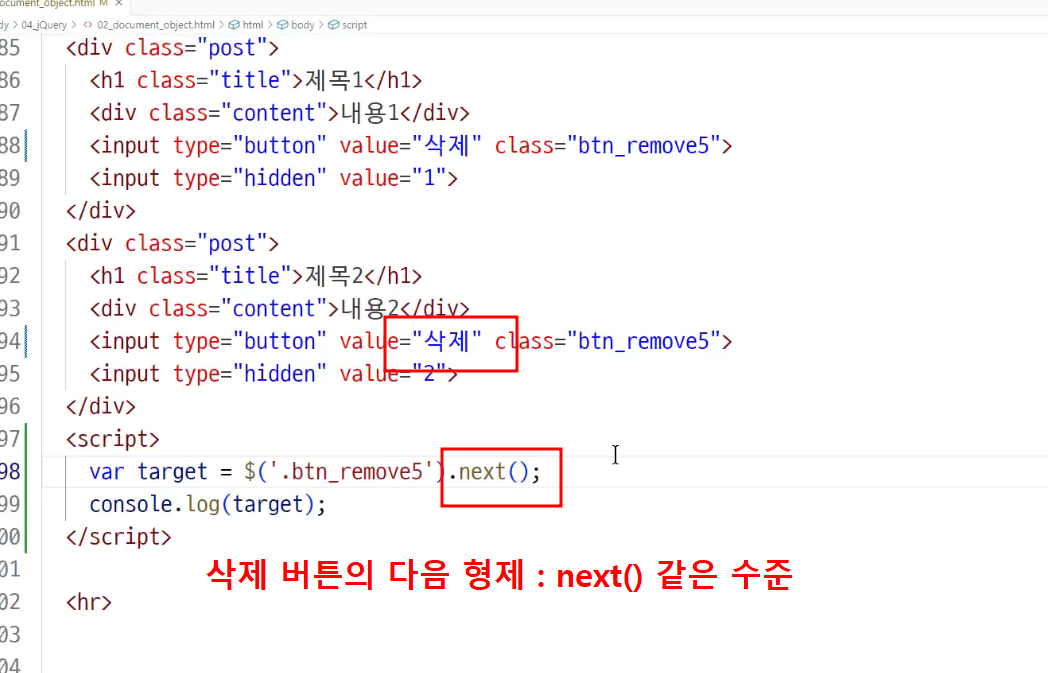Click the "content" class value on line 93
The image size is (1048, 673).
(x=274, y=309)
